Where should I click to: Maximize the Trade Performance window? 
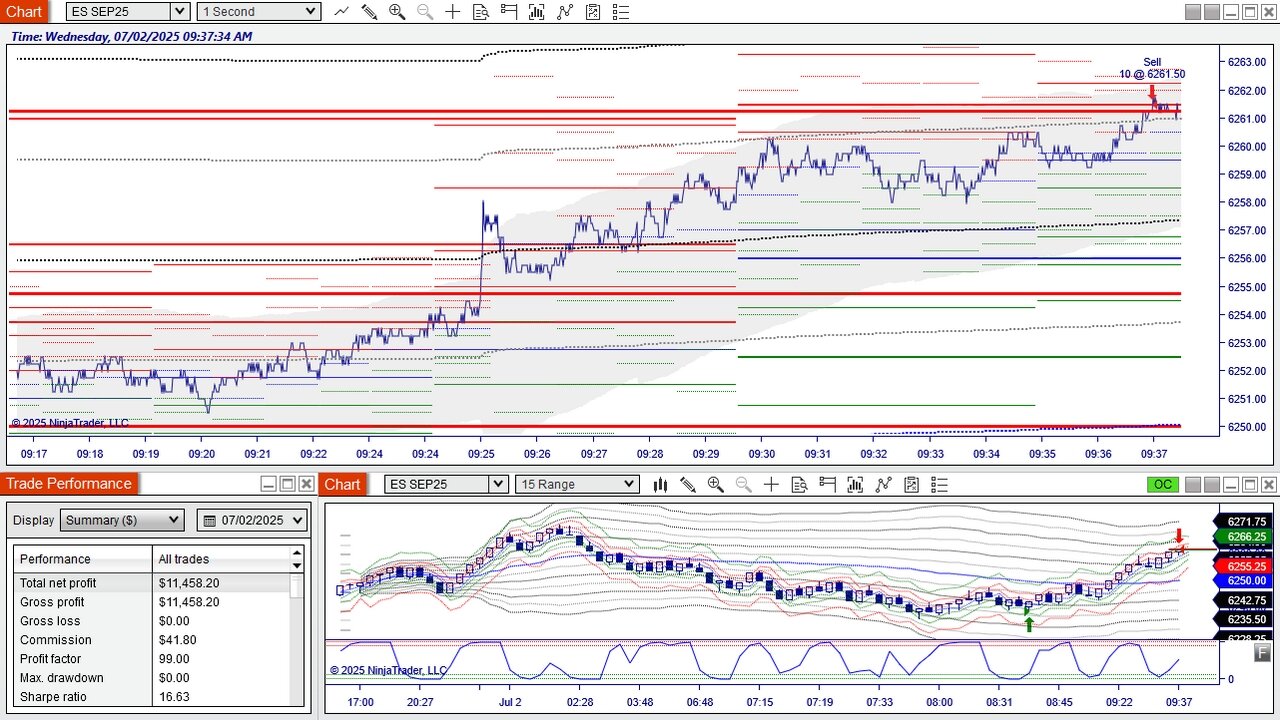[287, 484]
